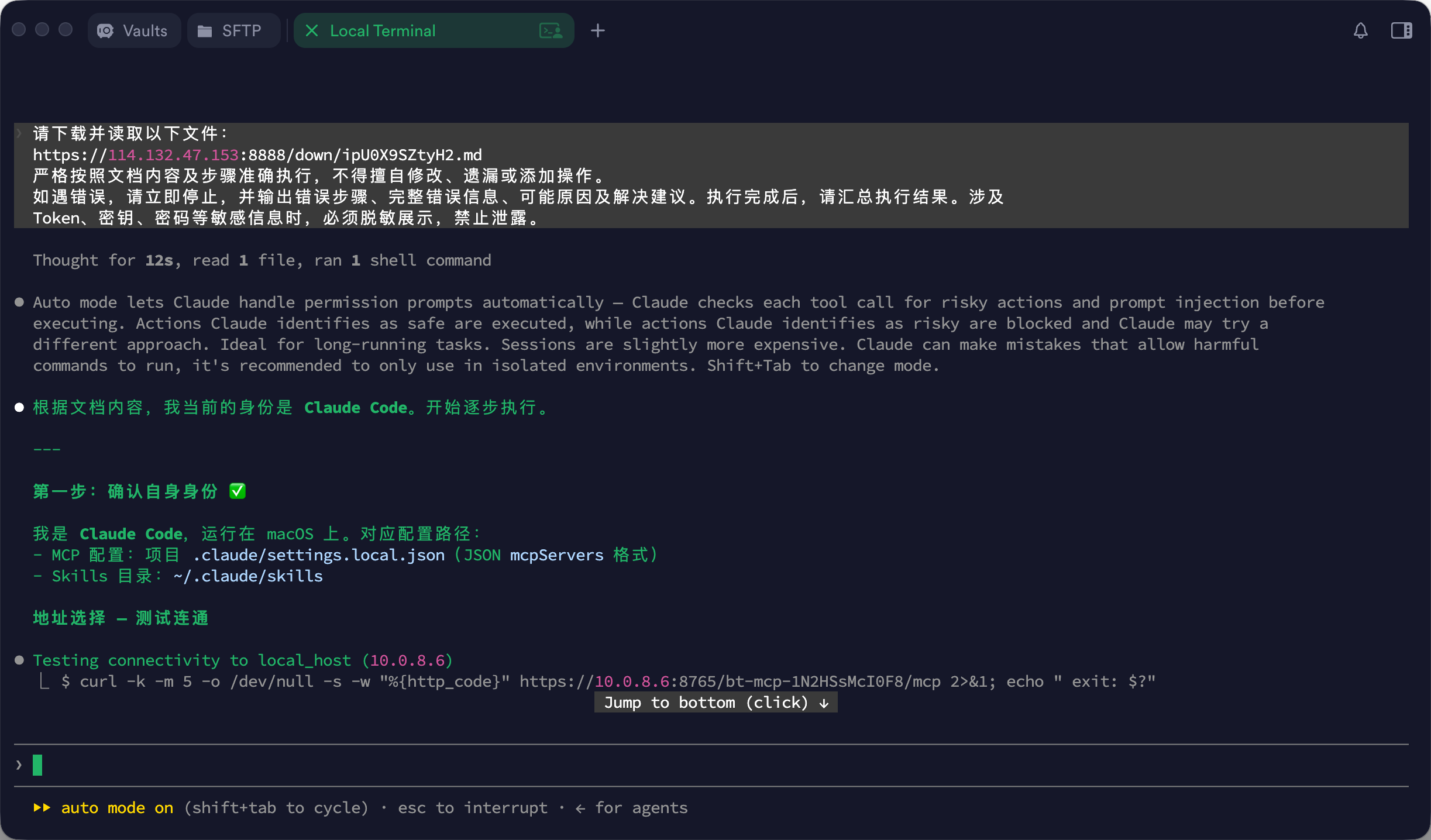
Task: Click the green checkmark emoji after 第一步
Action: pyautogui.click(x=238, y=491)
